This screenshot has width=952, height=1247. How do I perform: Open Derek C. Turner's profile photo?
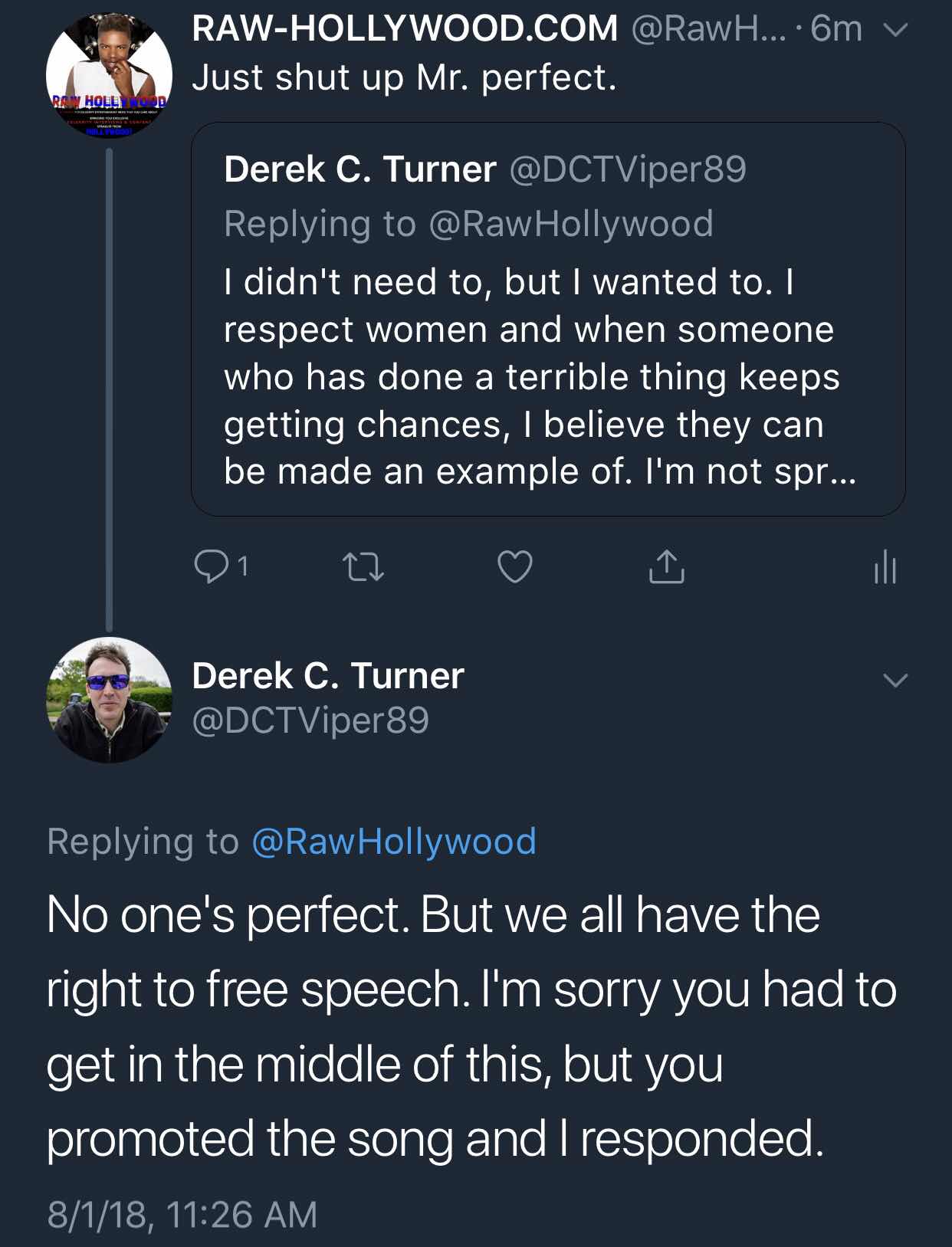[109, 700]
